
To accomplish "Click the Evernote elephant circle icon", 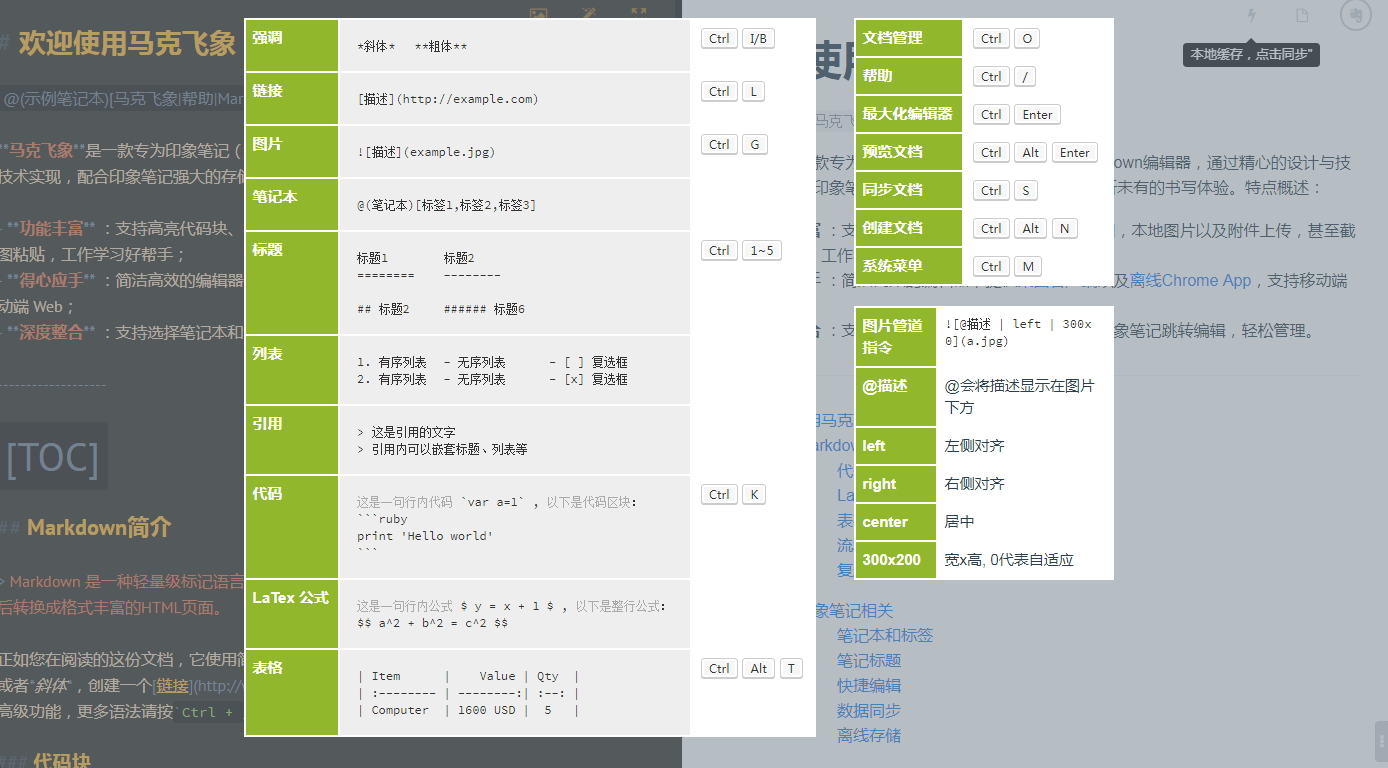I will click(x=1355, y=15).
